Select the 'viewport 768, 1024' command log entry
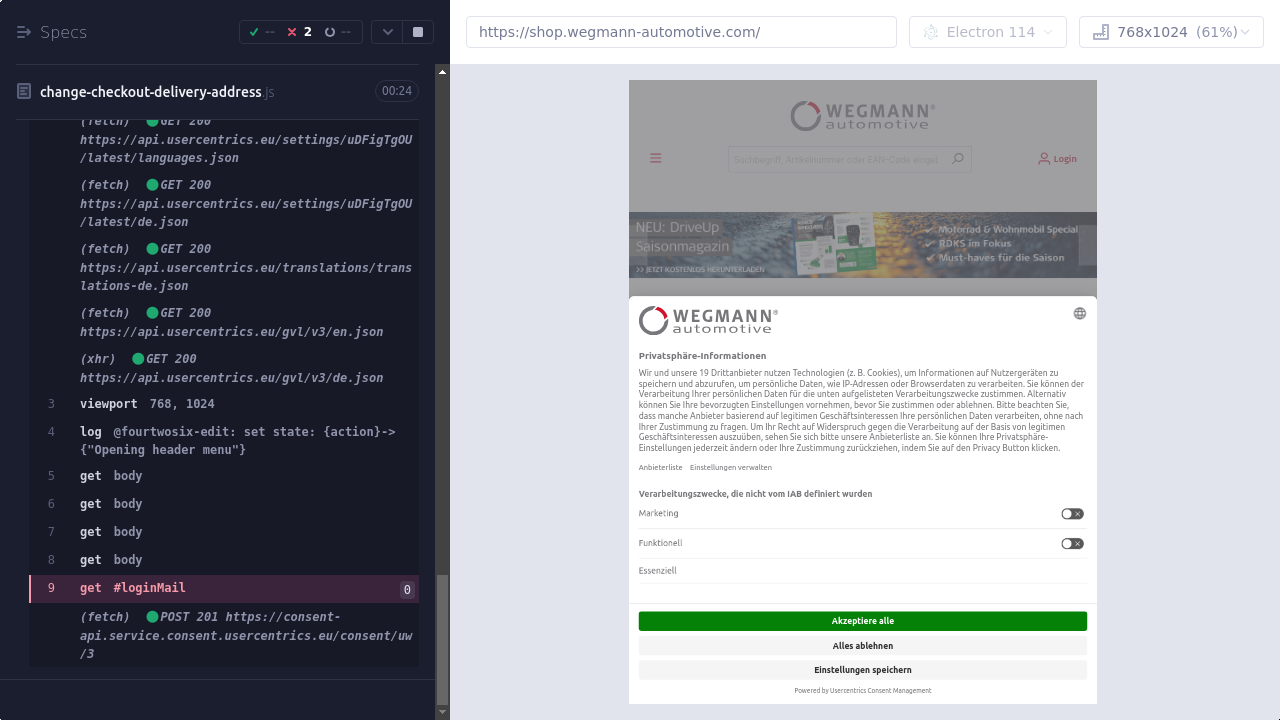Screen dimensions: 1280x720 click(146, 404)
